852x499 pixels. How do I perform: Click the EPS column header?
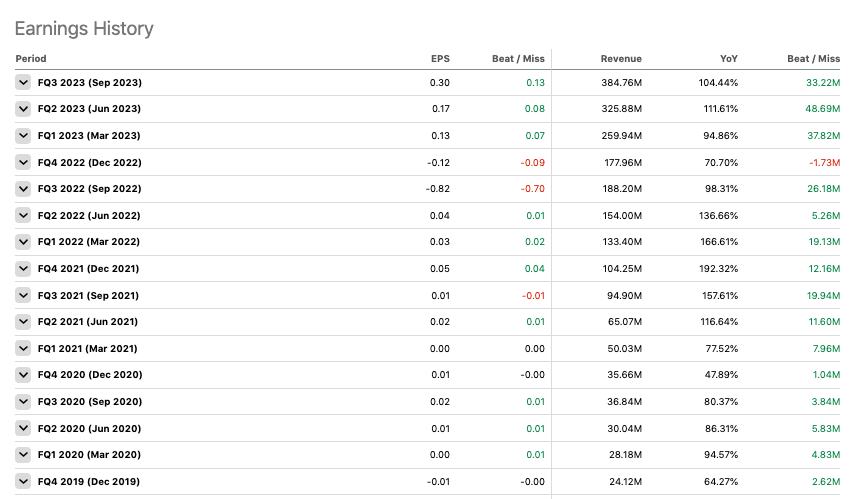point(440,59)
